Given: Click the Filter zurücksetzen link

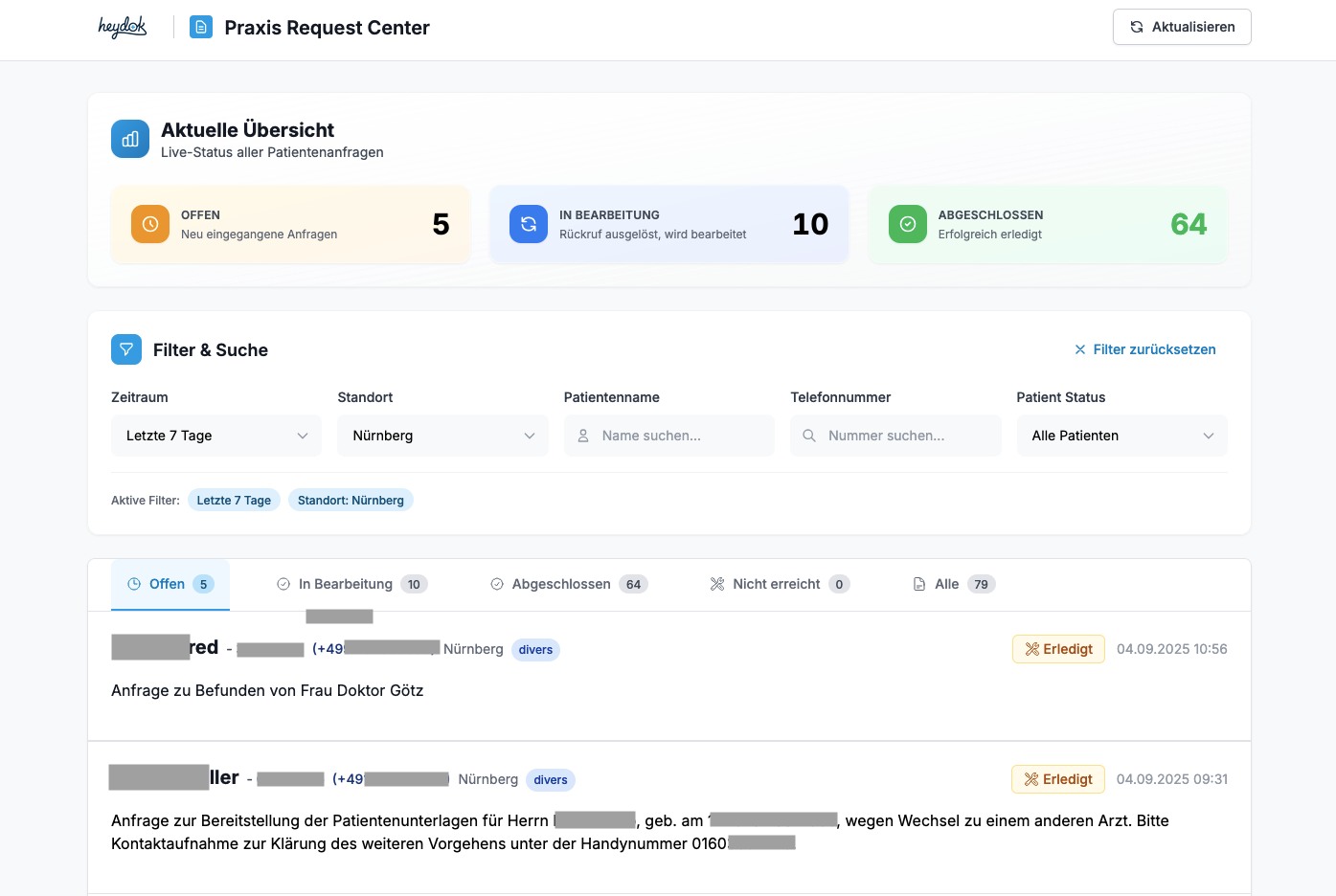Looking at the screenshot, I should pyautogui.click(x=1146, y=349).
